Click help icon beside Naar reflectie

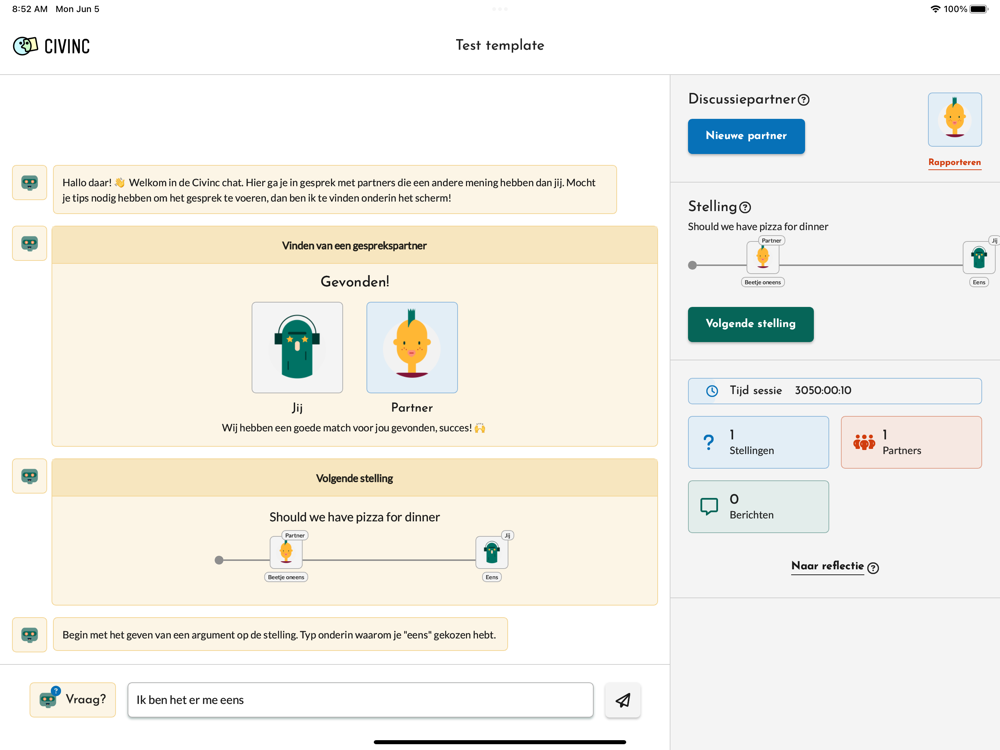tap(873, 568)
